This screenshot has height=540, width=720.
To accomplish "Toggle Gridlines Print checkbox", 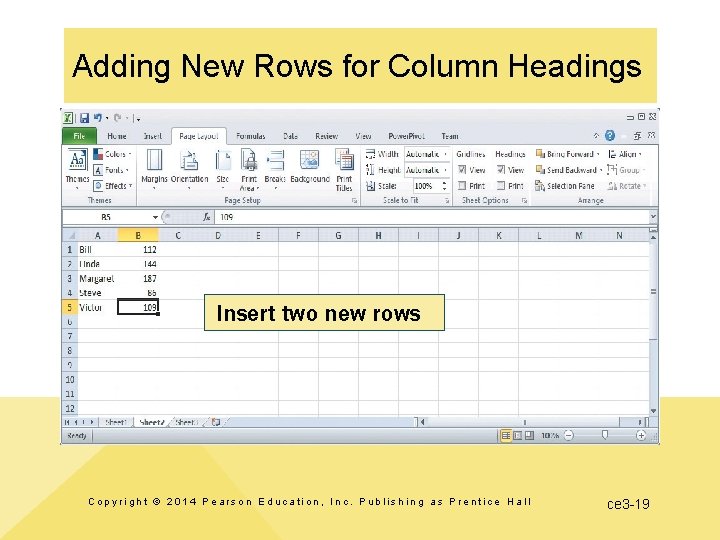I will 462,186.
